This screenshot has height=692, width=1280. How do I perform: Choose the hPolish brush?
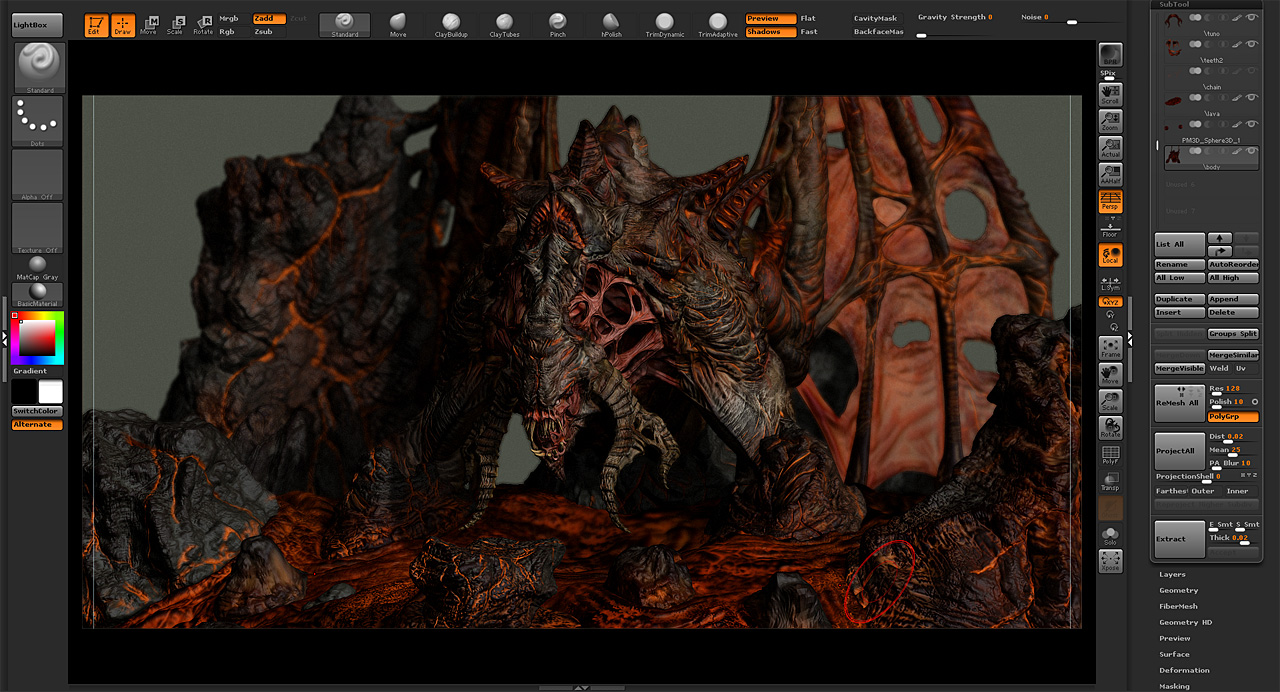pos(611,25)
